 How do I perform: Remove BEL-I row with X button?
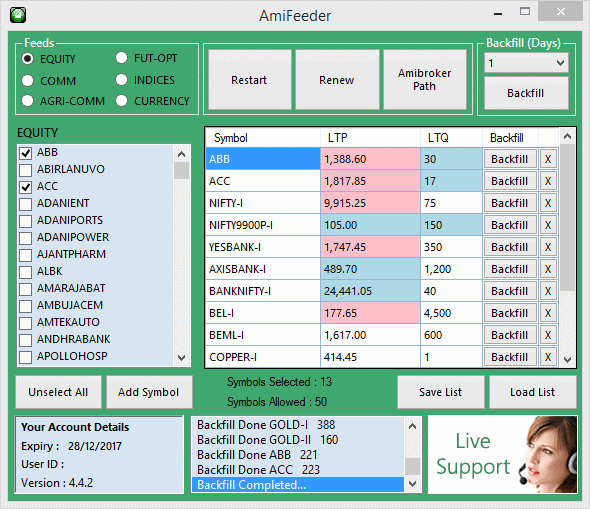tap(548, 313)
